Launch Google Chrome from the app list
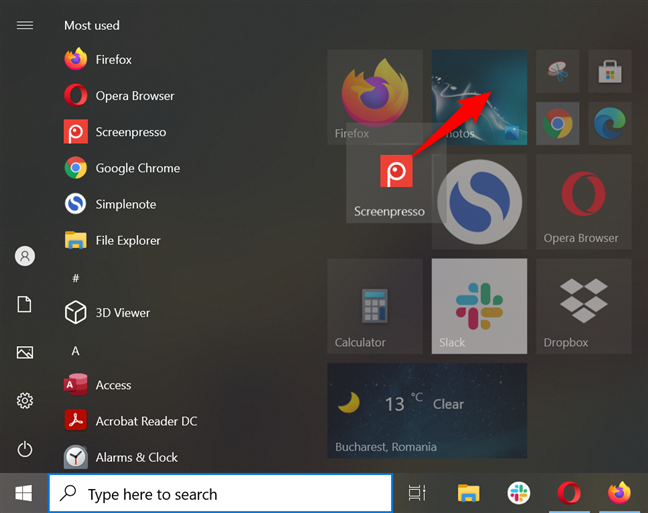Screen dimensions: 648x513 [122, 168]
